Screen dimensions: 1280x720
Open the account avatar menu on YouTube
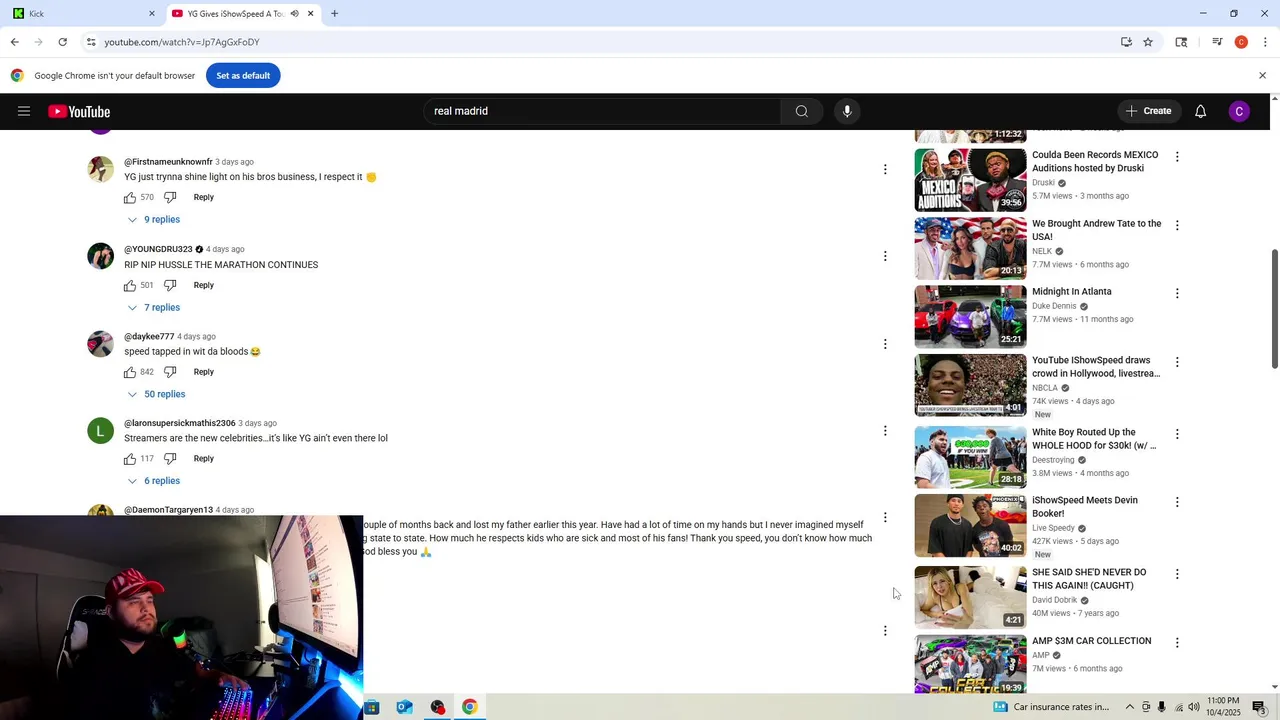coord(1239,111)
